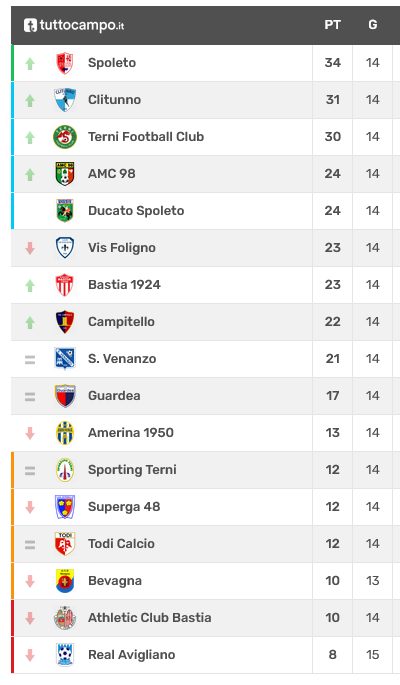Click the AMC 98 crest
Screen dimensions: 400x685
[65, 174]
